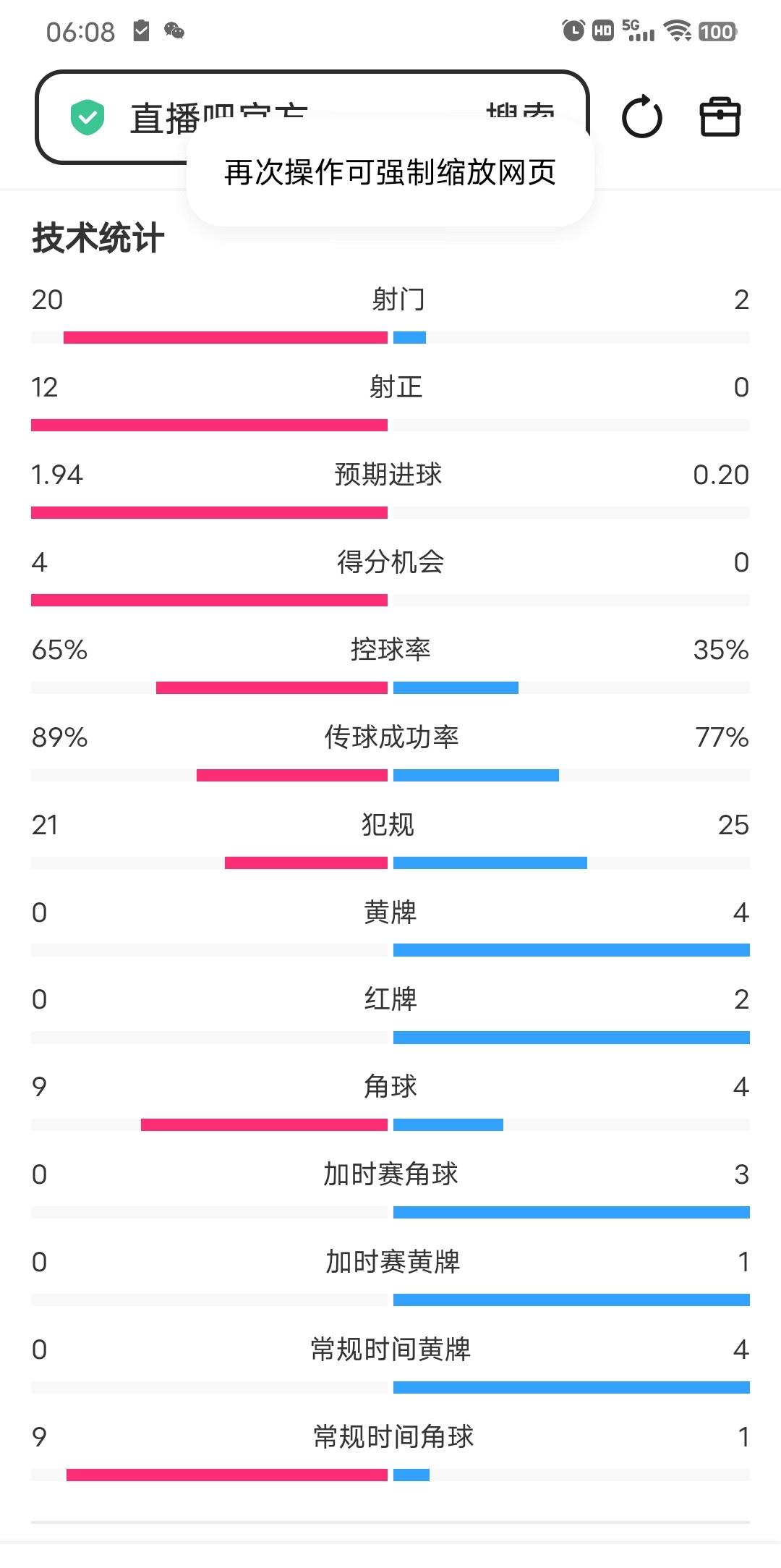
Task: Tap the 传球成功率 stat label
Action: [x=391, y=737]
